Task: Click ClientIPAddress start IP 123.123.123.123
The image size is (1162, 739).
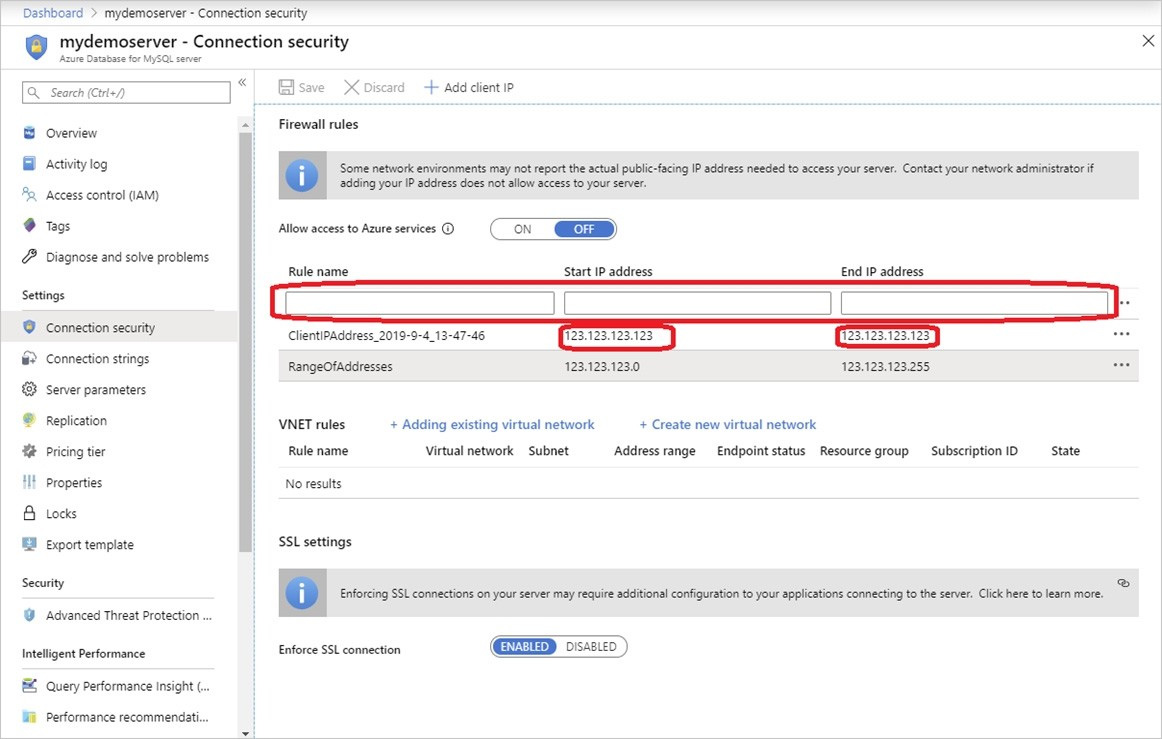Action: 608,336
